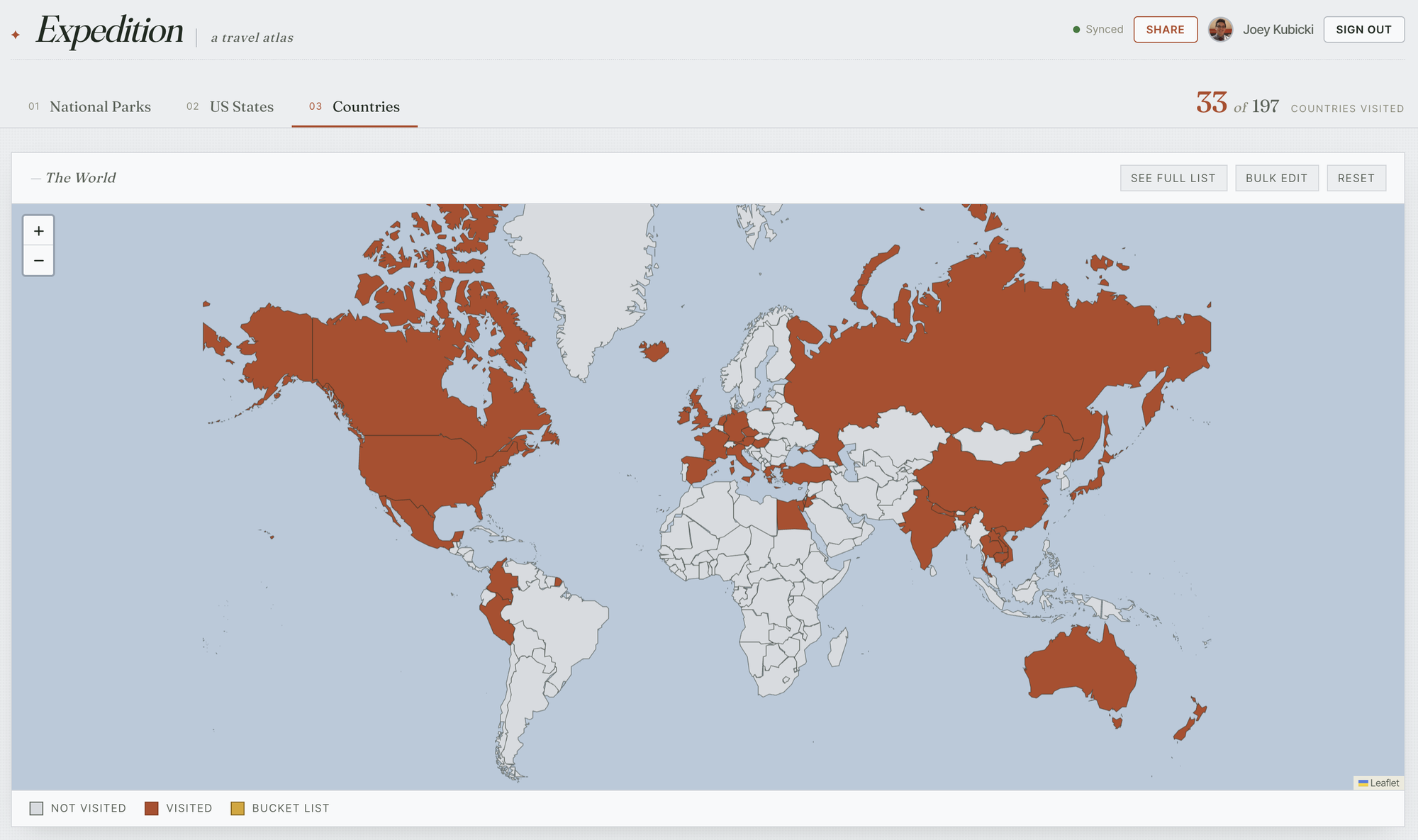Click Joey Kubicki's profile avatar
The image size is (1418, 840).
[1220, 30]
